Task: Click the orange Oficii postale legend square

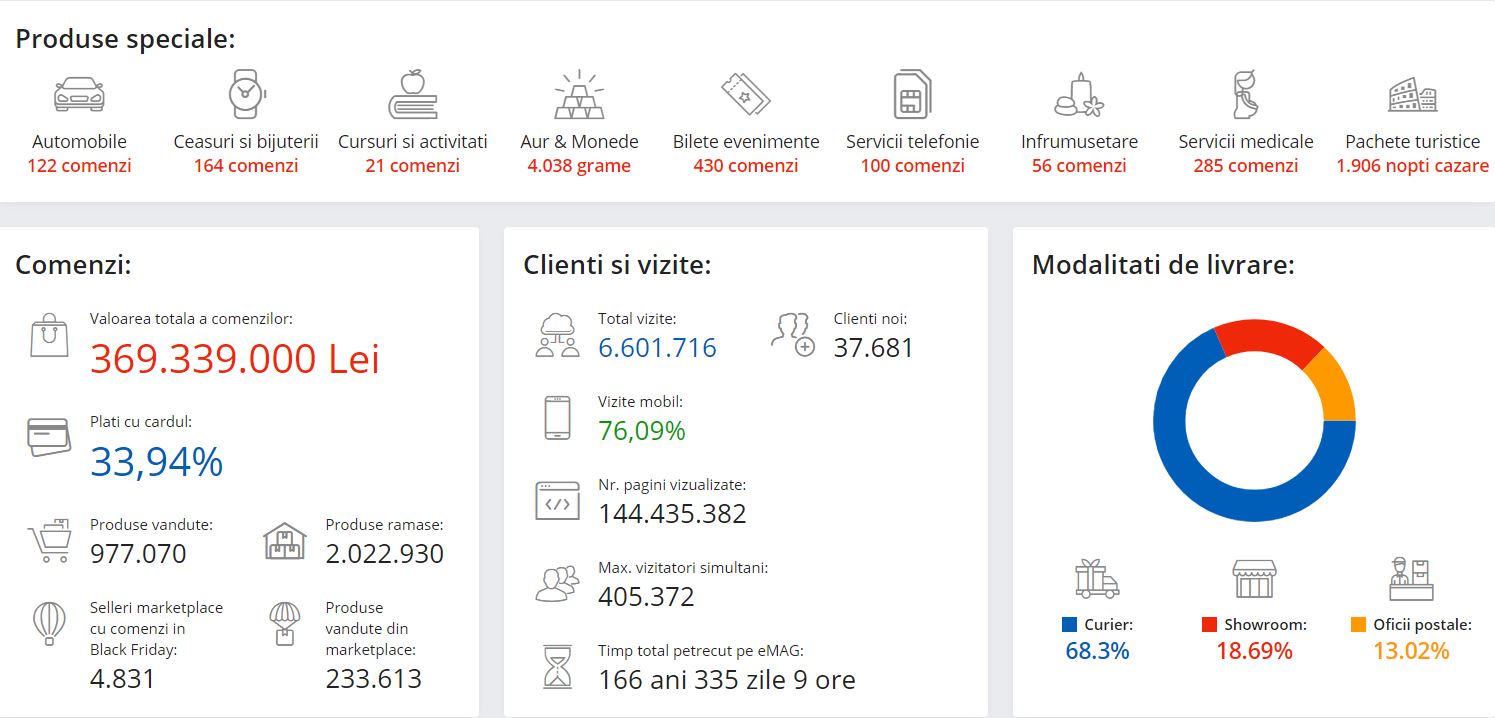Action: click(1357, 625)
